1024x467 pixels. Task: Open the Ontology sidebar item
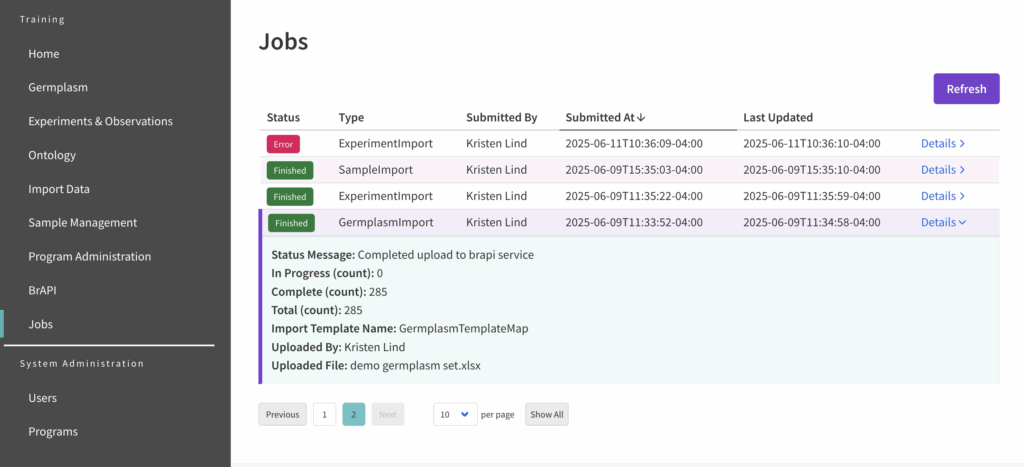point(52,155)
